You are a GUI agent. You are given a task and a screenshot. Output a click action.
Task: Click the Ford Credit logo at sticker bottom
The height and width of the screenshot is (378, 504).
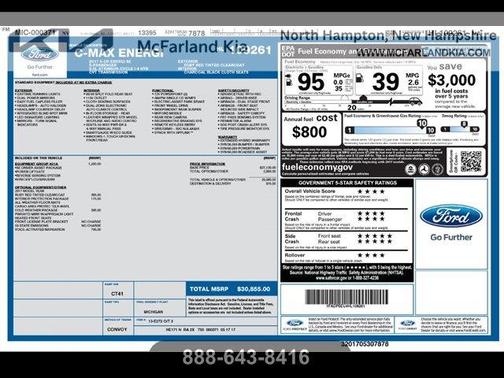(x=407, y=324)
